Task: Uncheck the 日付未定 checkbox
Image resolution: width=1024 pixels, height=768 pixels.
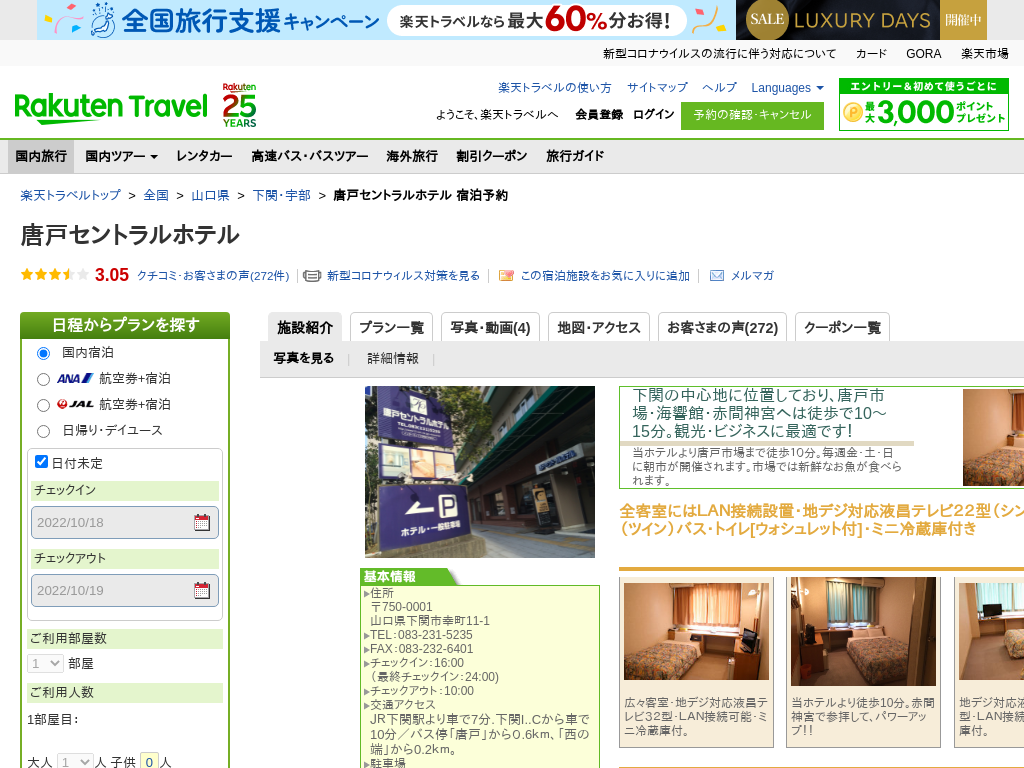Action: pos(41,462)
